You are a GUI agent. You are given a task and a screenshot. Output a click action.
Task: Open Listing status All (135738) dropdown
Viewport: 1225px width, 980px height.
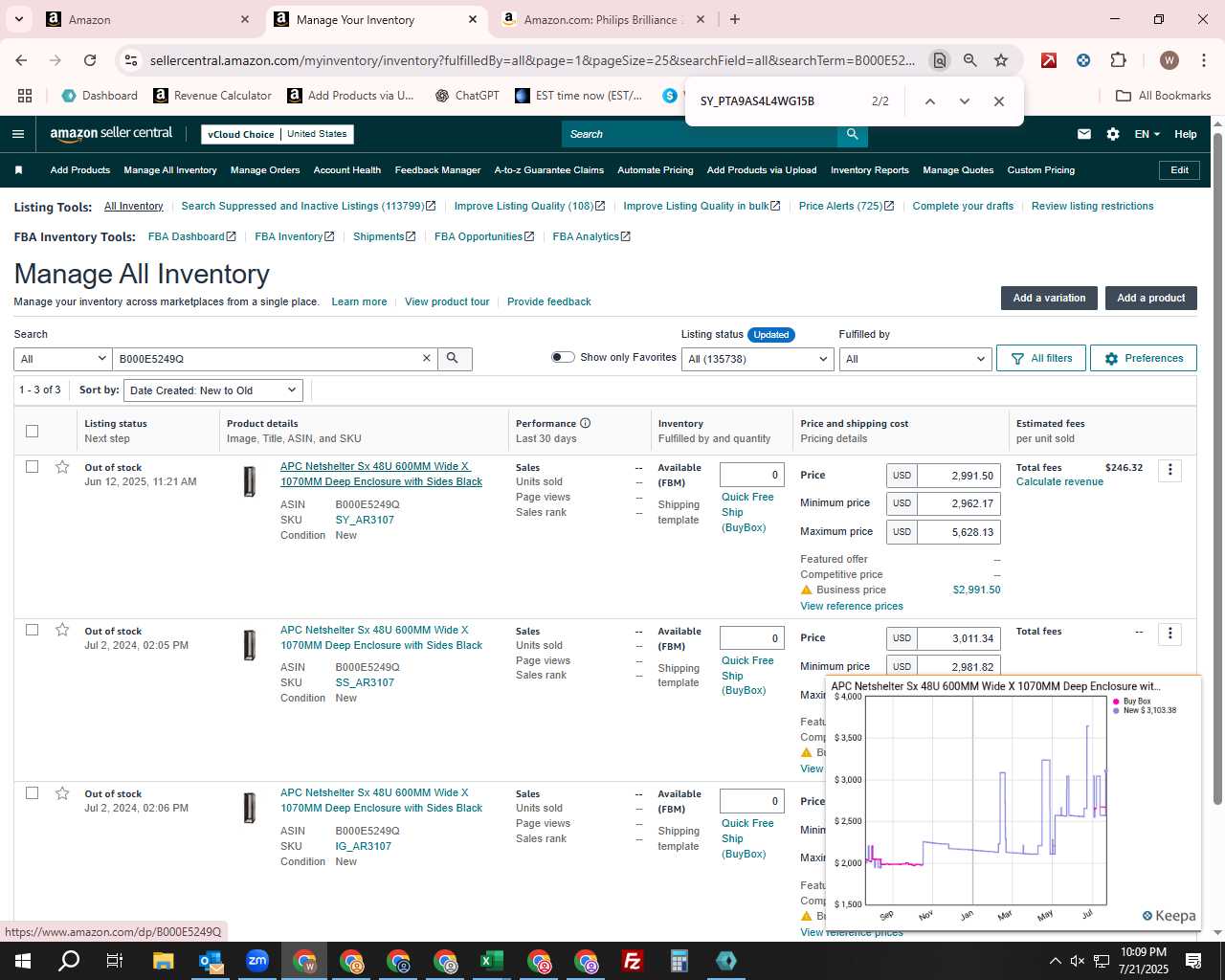(757, 359)
